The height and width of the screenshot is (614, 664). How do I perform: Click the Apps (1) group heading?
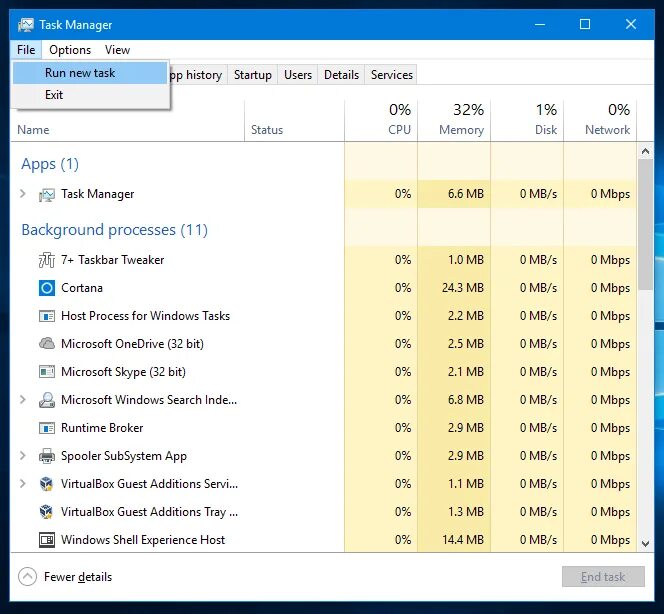[x=50, y=164]
